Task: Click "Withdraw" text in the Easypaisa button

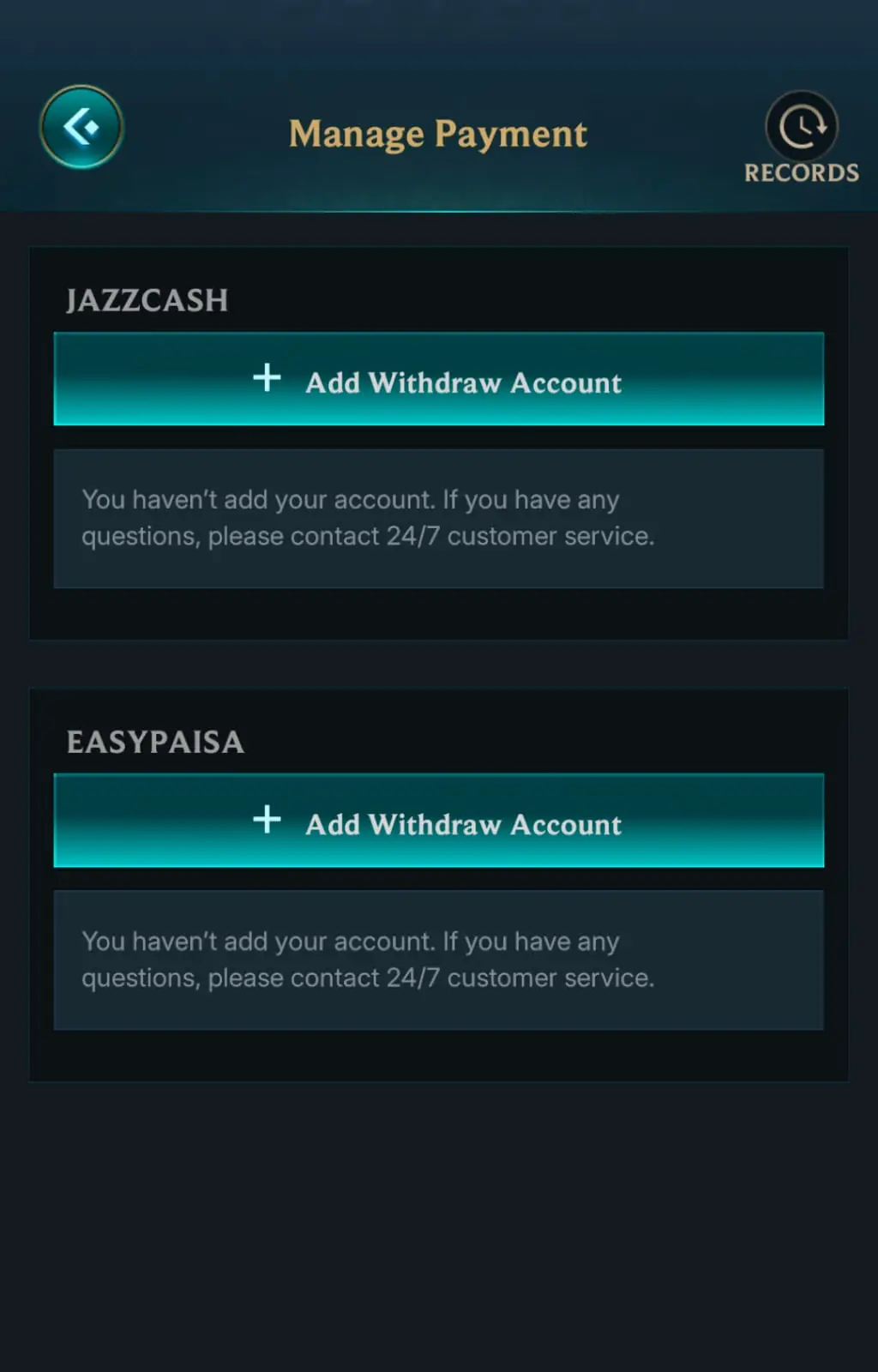Action: tap(435, 824)
